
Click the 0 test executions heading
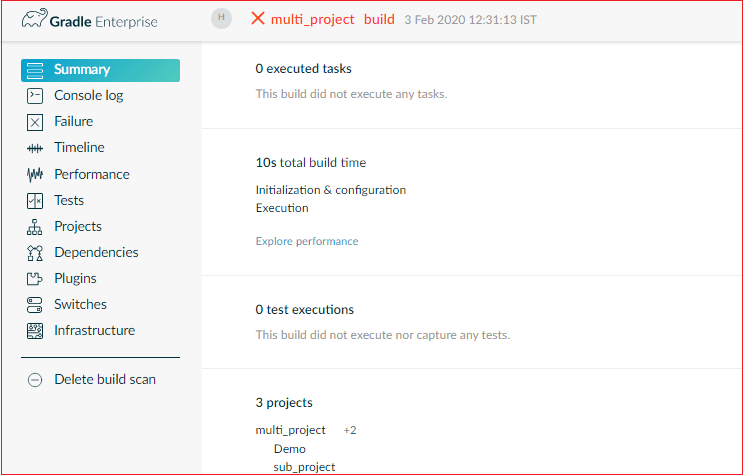[x=305, y=310]
